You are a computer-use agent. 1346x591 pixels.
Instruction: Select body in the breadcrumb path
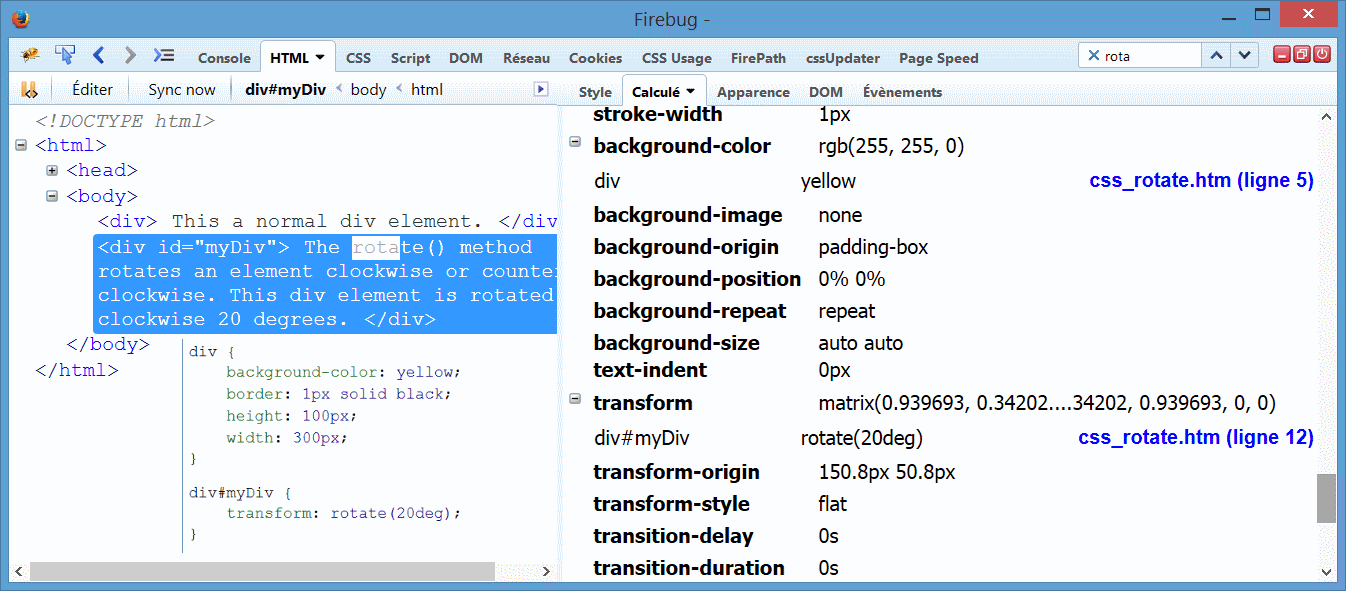click(x=368, y=89)
